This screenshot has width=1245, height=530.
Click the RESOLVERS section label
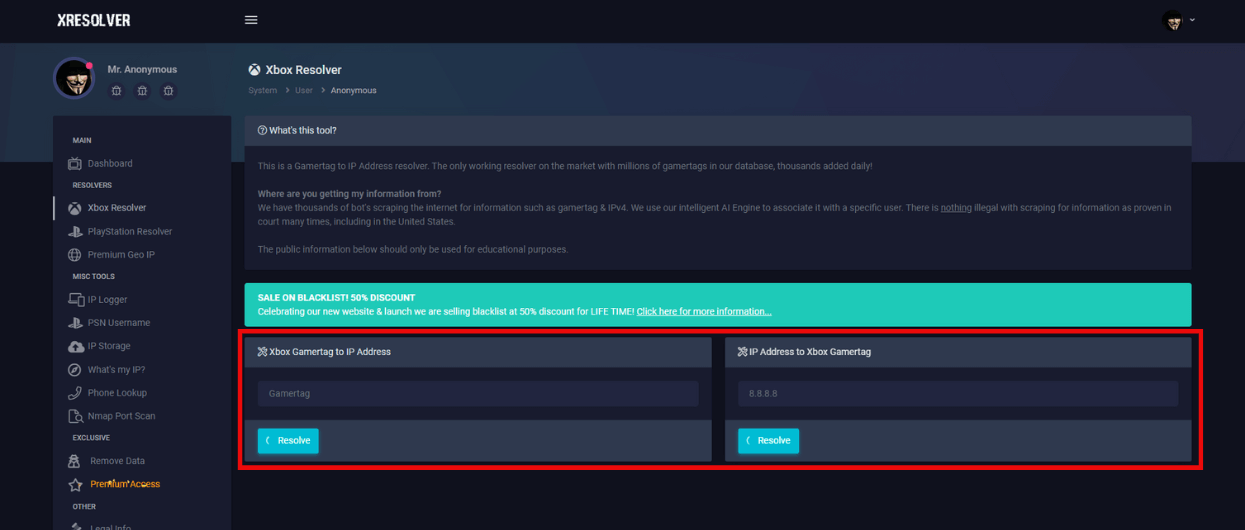click(x=92, y=185)
